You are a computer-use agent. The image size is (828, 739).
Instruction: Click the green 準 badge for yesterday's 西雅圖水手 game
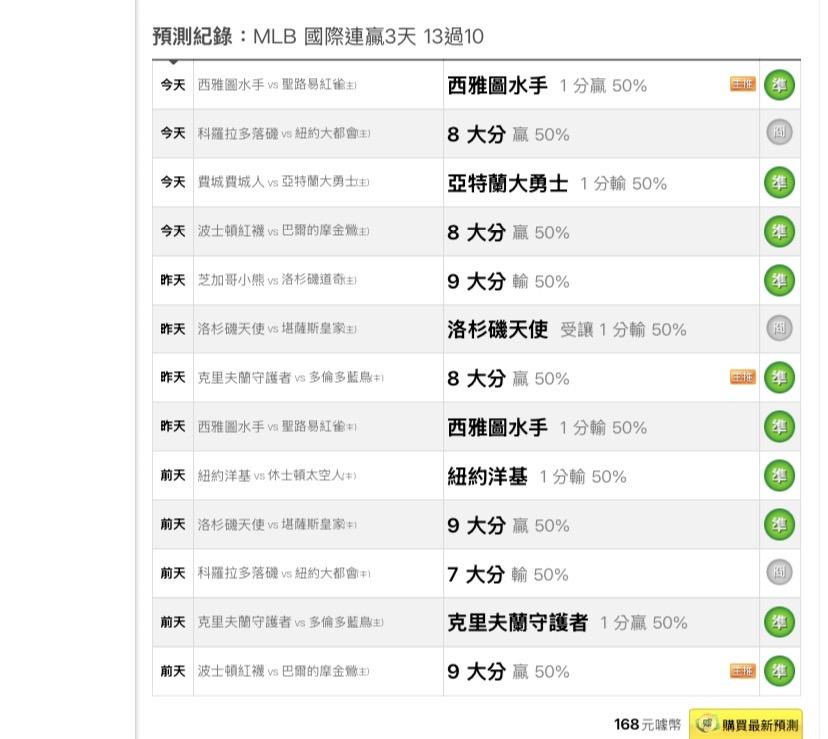coord(779,427)
